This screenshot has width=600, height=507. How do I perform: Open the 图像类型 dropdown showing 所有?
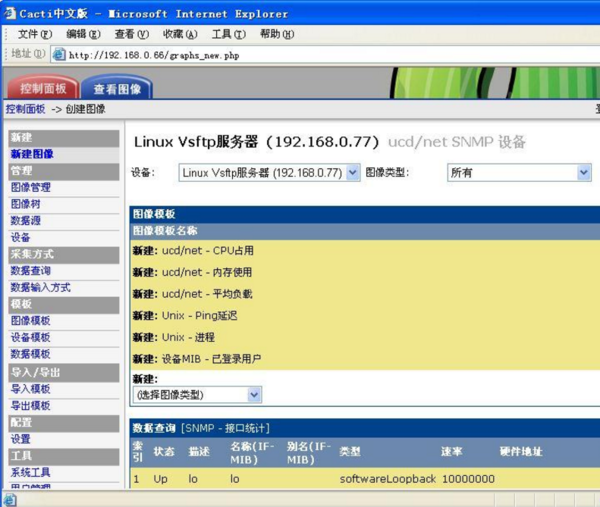coord(519,173)
